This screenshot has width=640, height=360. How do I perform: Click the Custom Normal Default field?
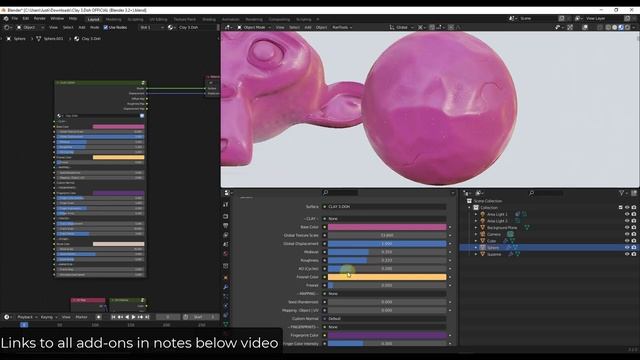point(387,318)
